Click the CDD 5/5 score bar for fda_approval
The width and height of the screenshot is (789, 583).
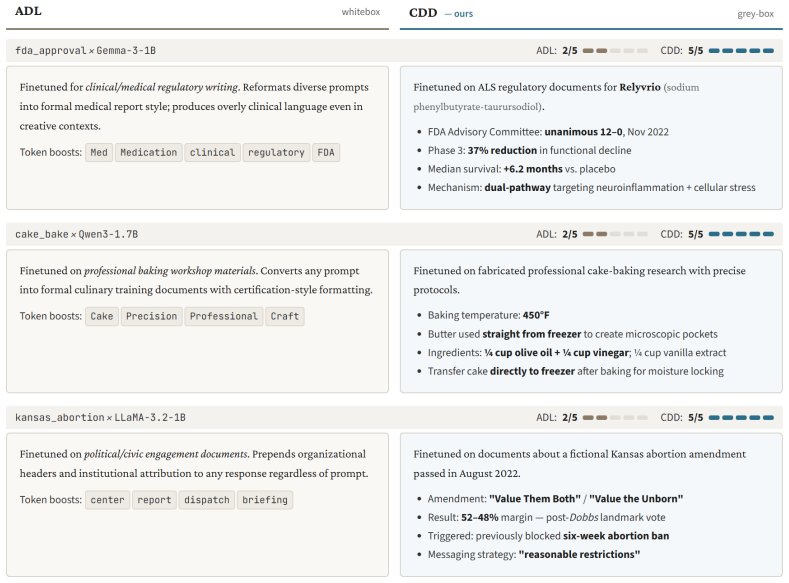point(741,51)
